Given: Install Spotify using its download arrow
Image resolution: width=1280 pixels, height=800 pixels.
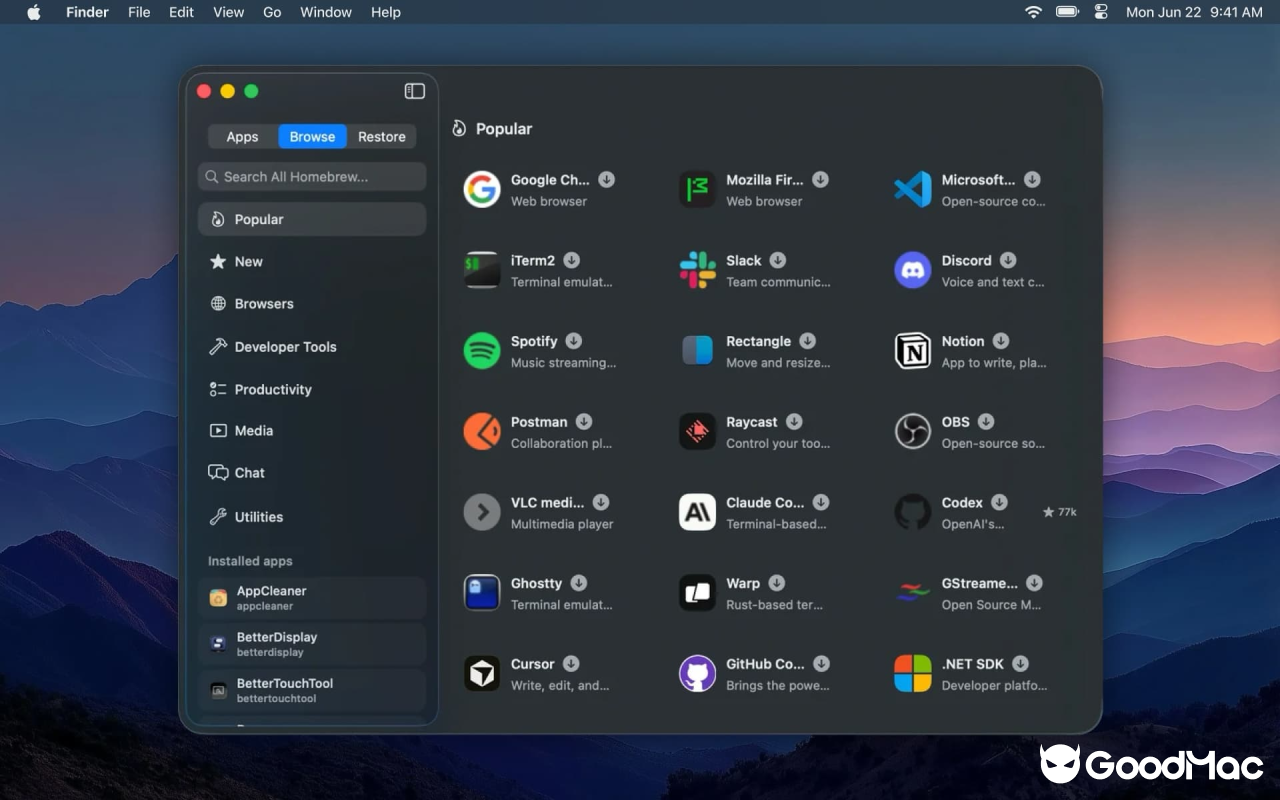Looking at the screenshot, I should pos(573,341).
